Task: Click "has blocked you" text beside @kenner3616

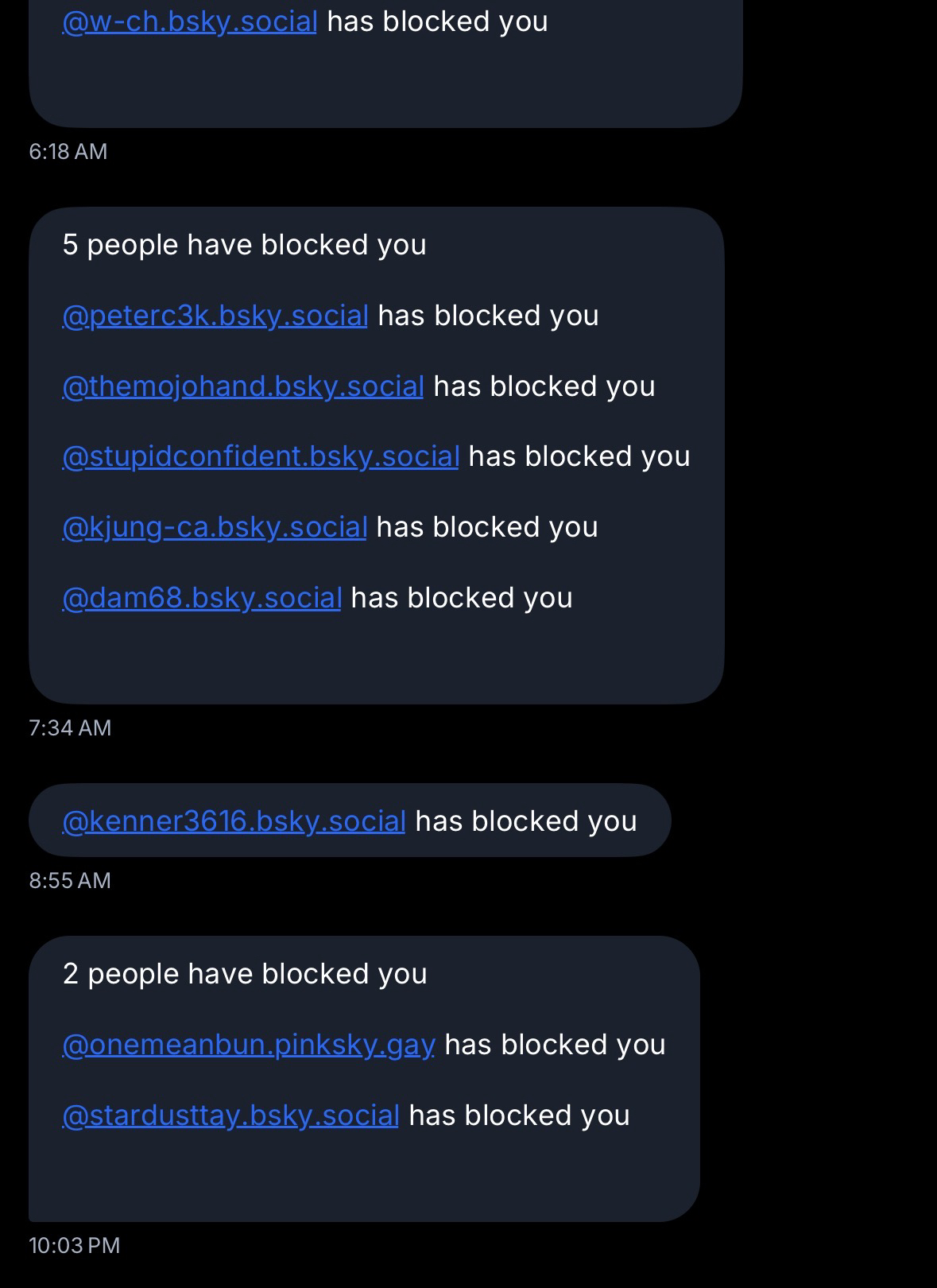Action: point(526,821)
